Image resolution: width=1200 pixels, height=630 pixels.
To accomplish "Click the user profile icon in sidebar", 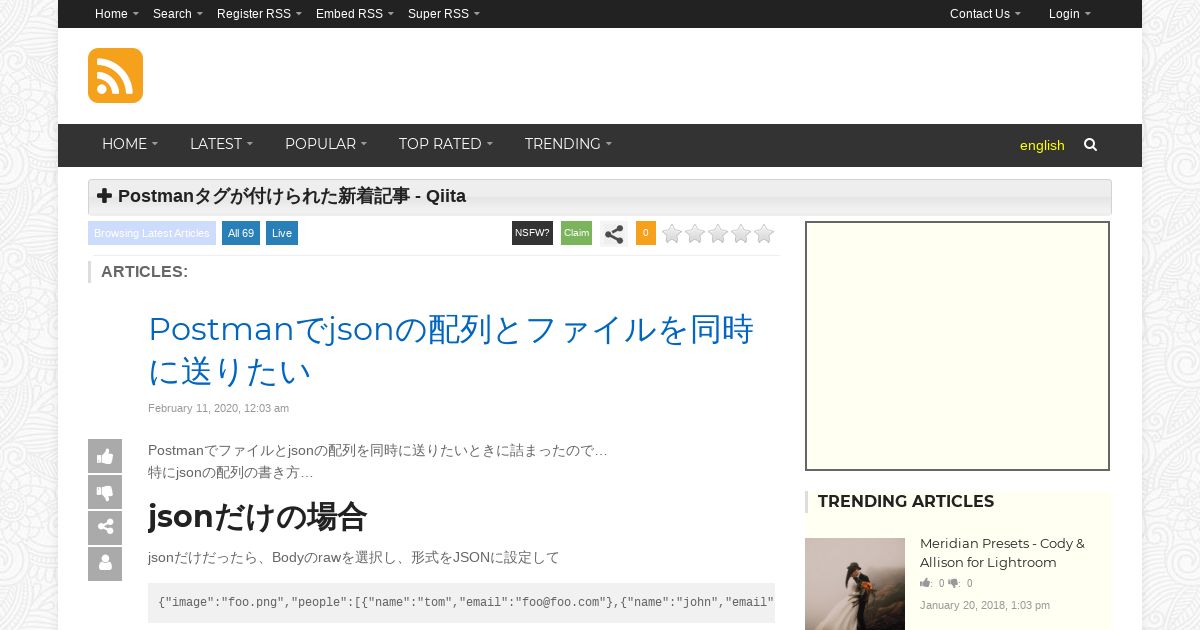I will (105, 564).
